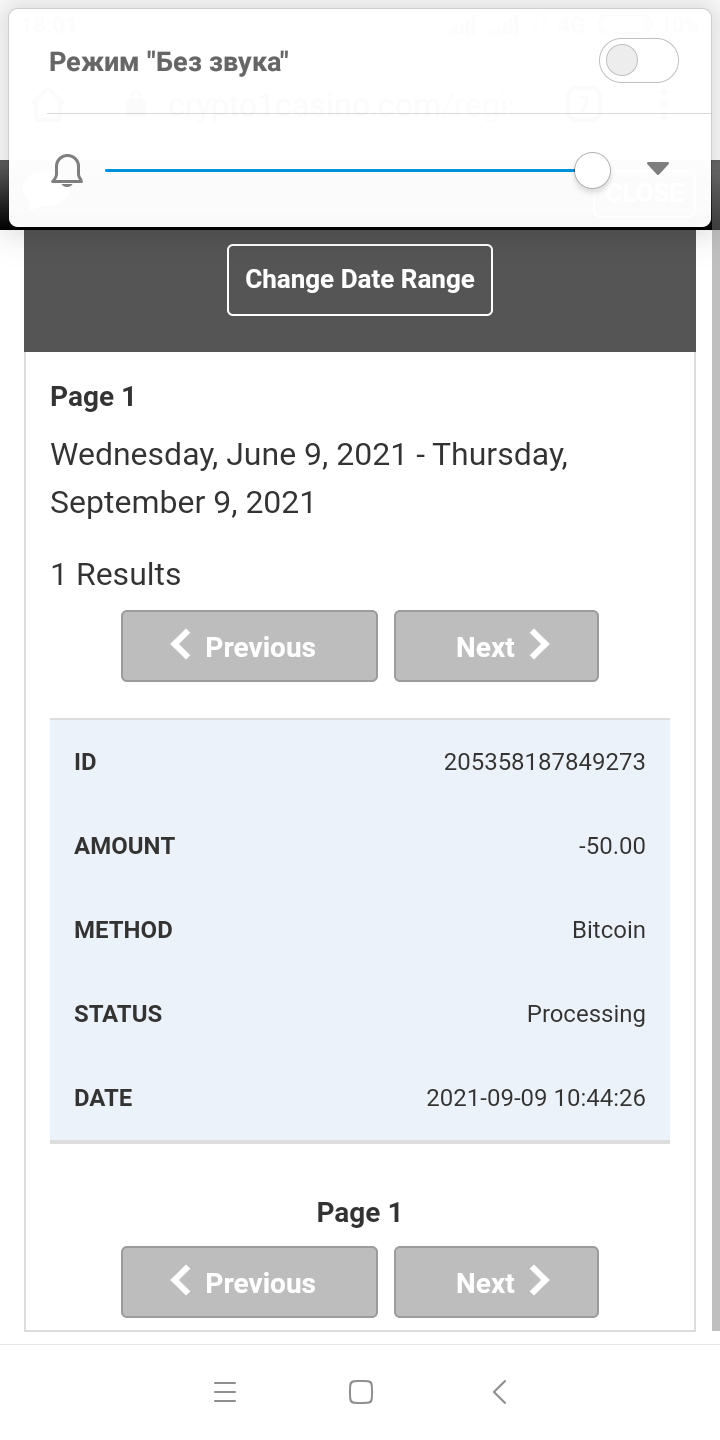
Task: Tap the bell ringtone volume icon
Action: 67,171
